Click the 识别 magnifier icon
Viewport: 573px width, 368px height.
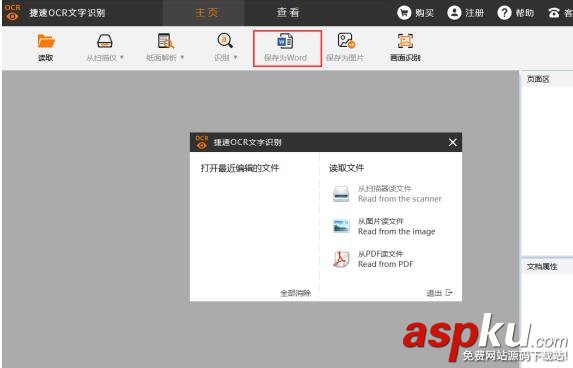(x=225, y=41)
